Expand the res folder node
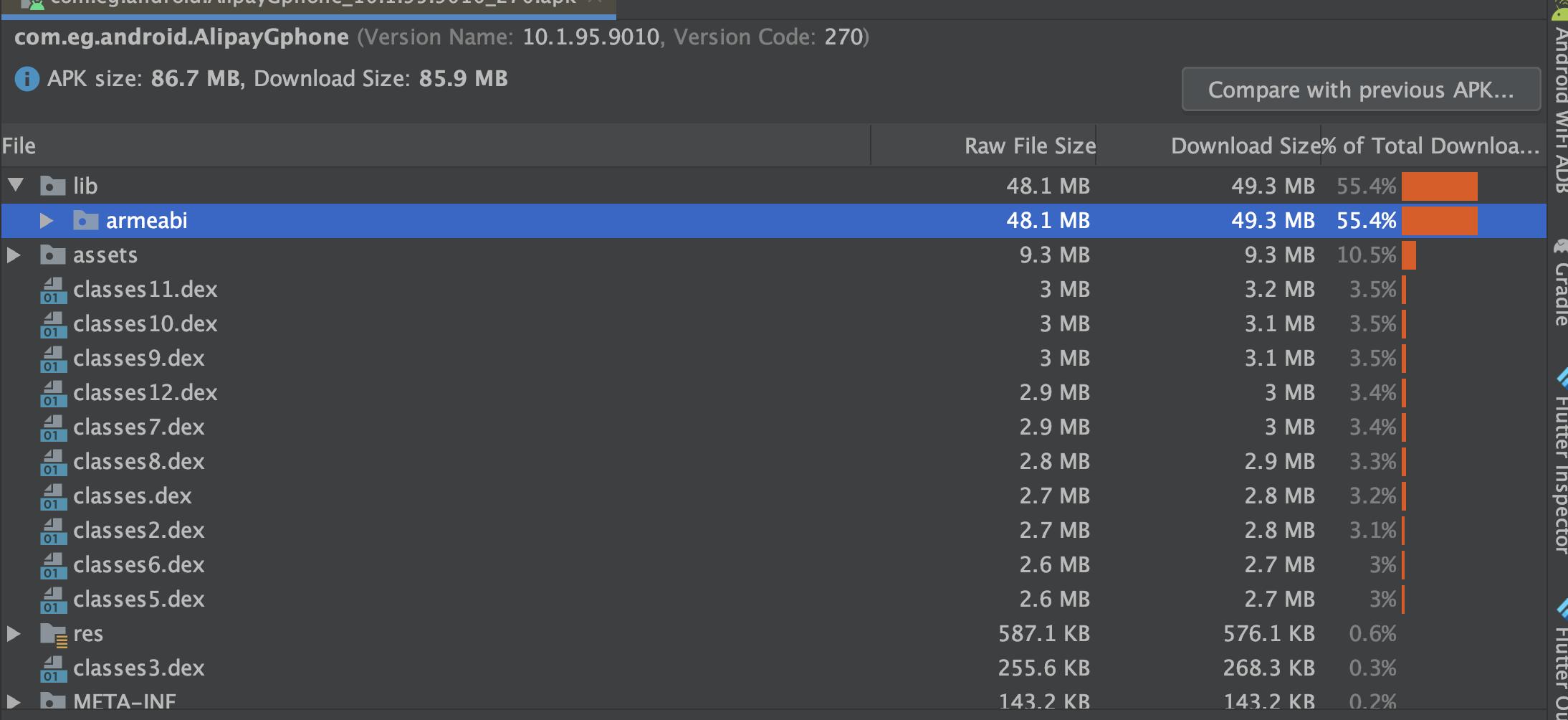 (14, 634)
